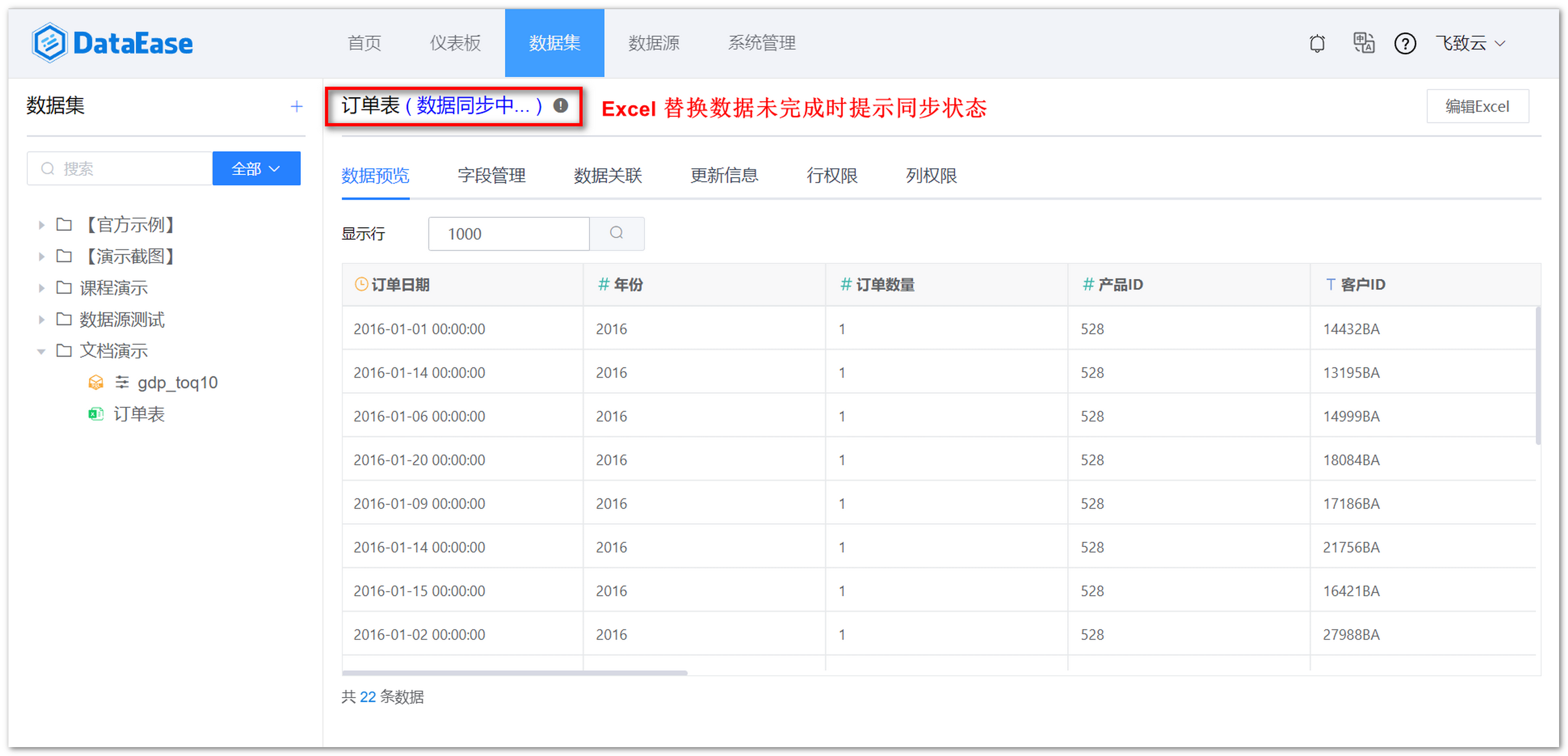Open the help question mark icon
Screen dimensions: 1568x756
tap(1405, 43)
